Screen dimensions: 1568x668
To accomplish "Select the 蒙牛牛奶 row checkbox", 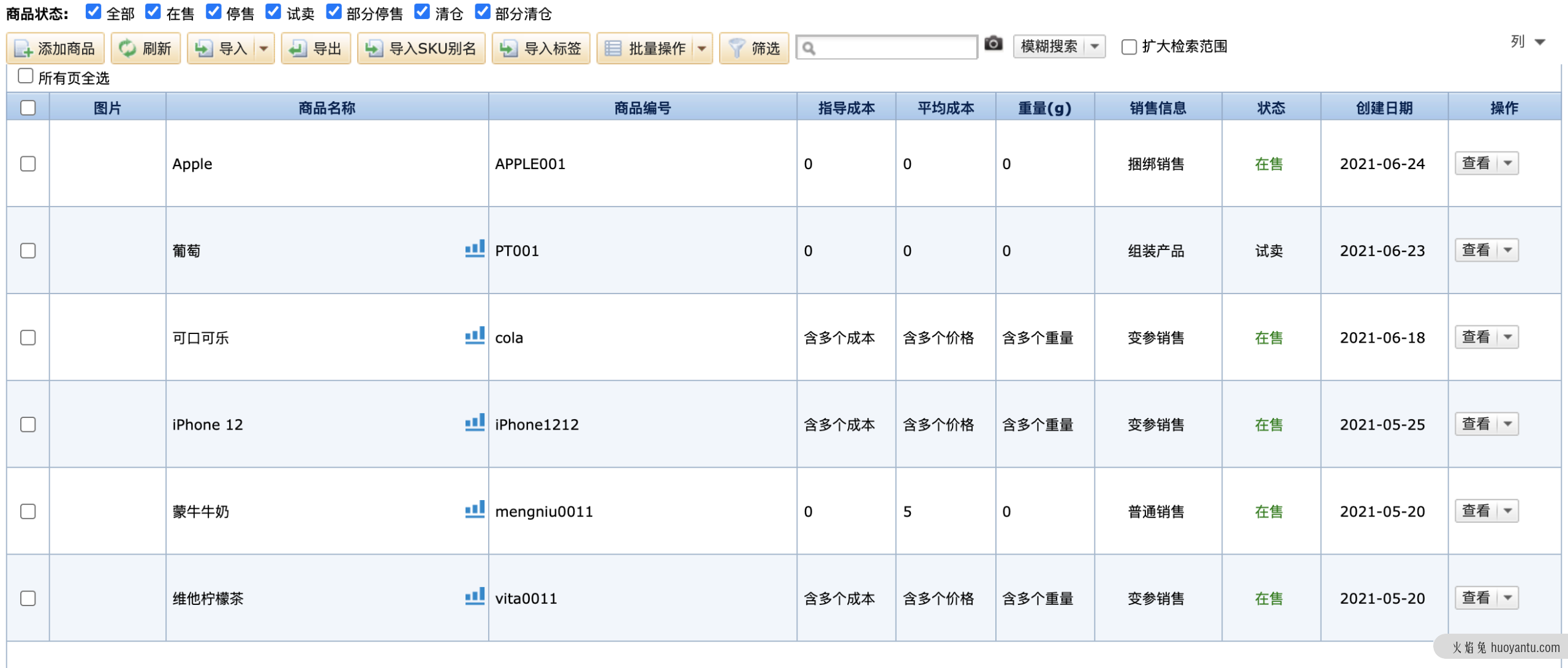I will 28,512.
